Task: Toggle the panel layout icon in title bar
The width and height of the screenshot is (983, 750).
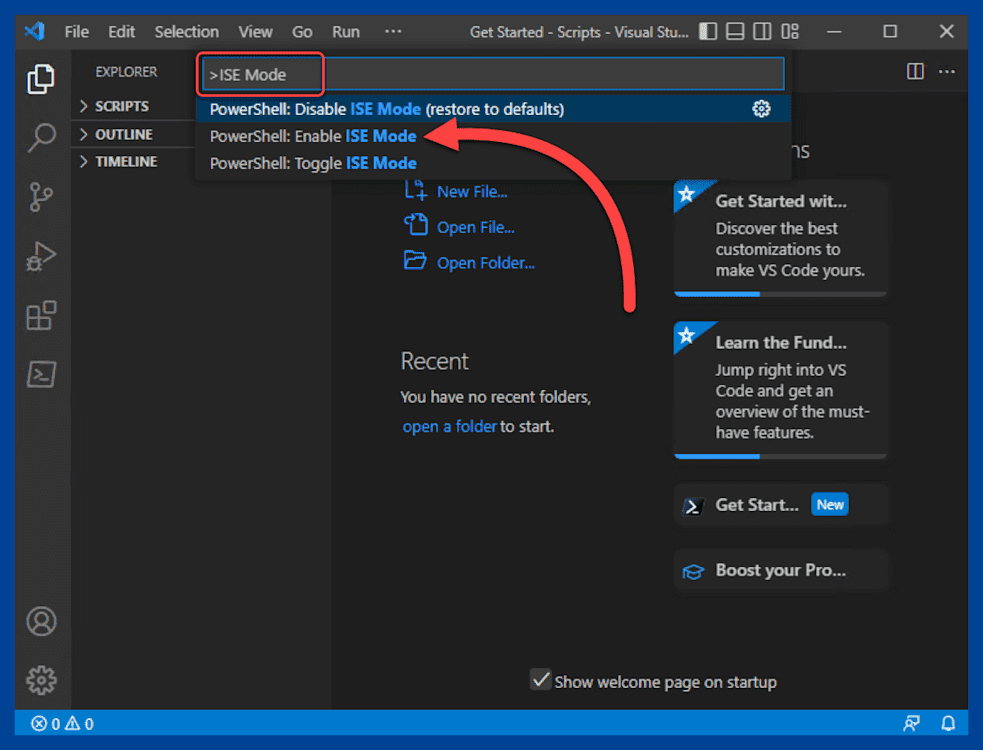Action: tap(734, 31)
